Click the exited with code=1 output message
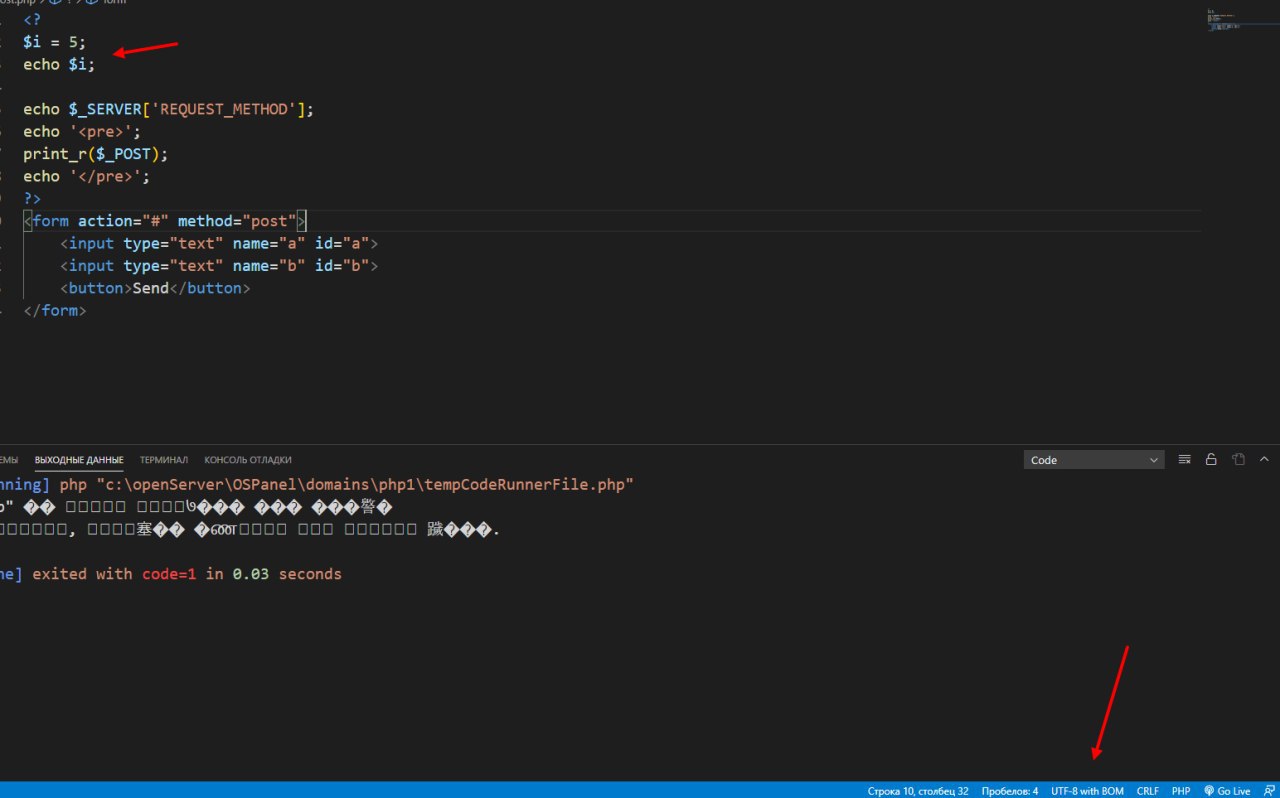 187,574
